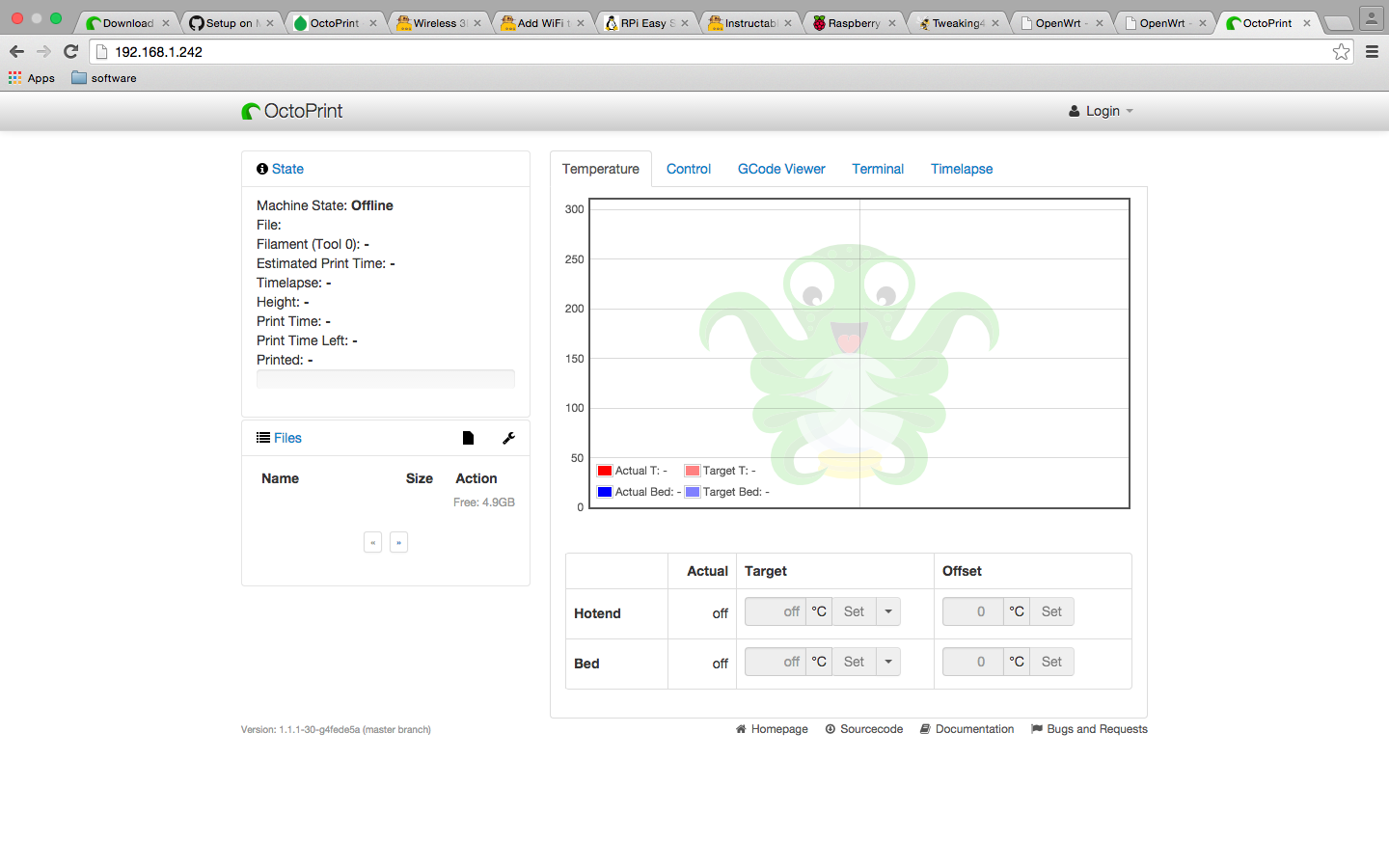Screen dimensions: 1389x868
Task: Click the Hotend target temperature input field
Action: click(776, 611)
